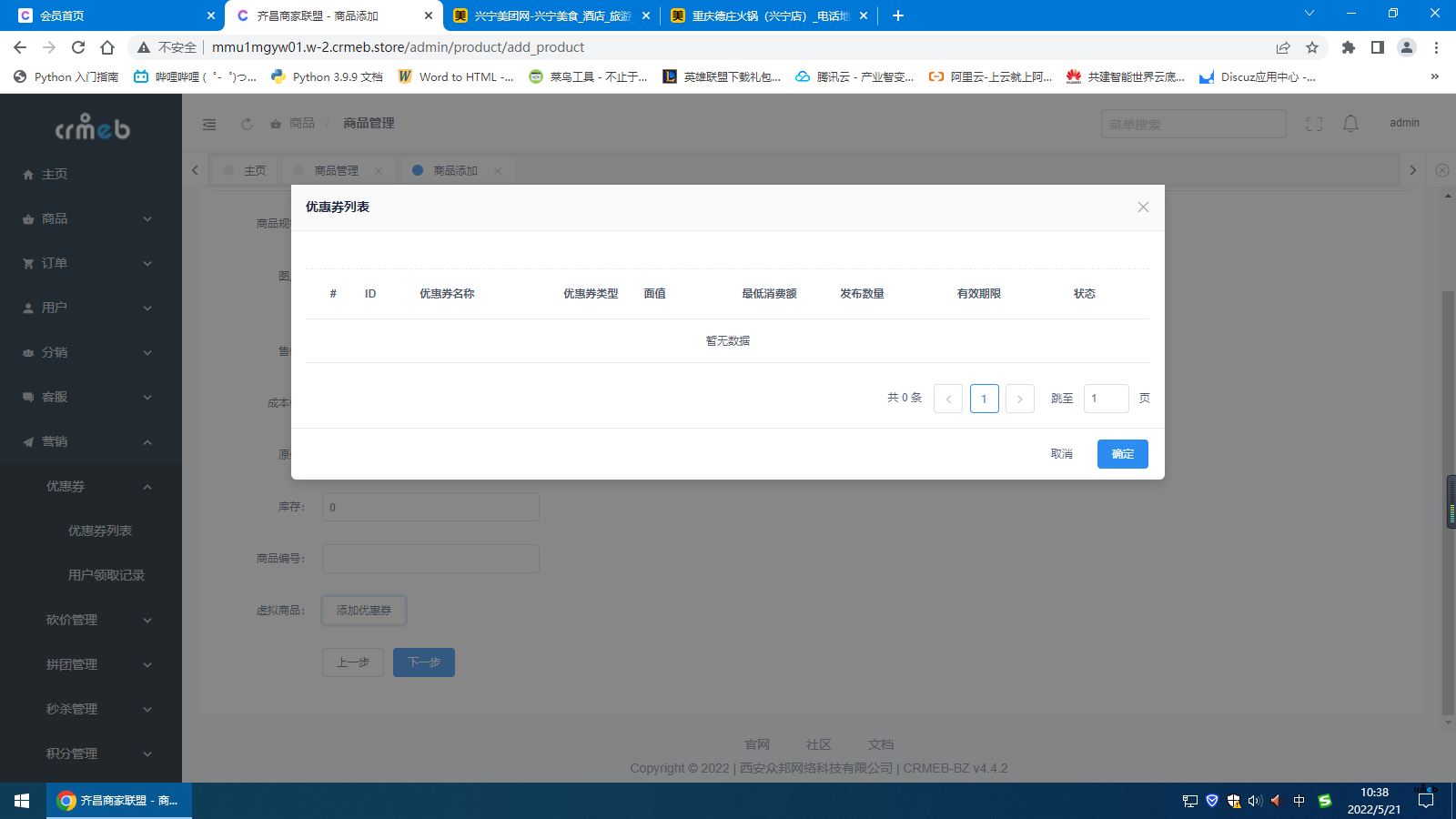Click the page refresh icon in header
Image resolution: width=1456 pixels, height=819 pixels.
247,124
